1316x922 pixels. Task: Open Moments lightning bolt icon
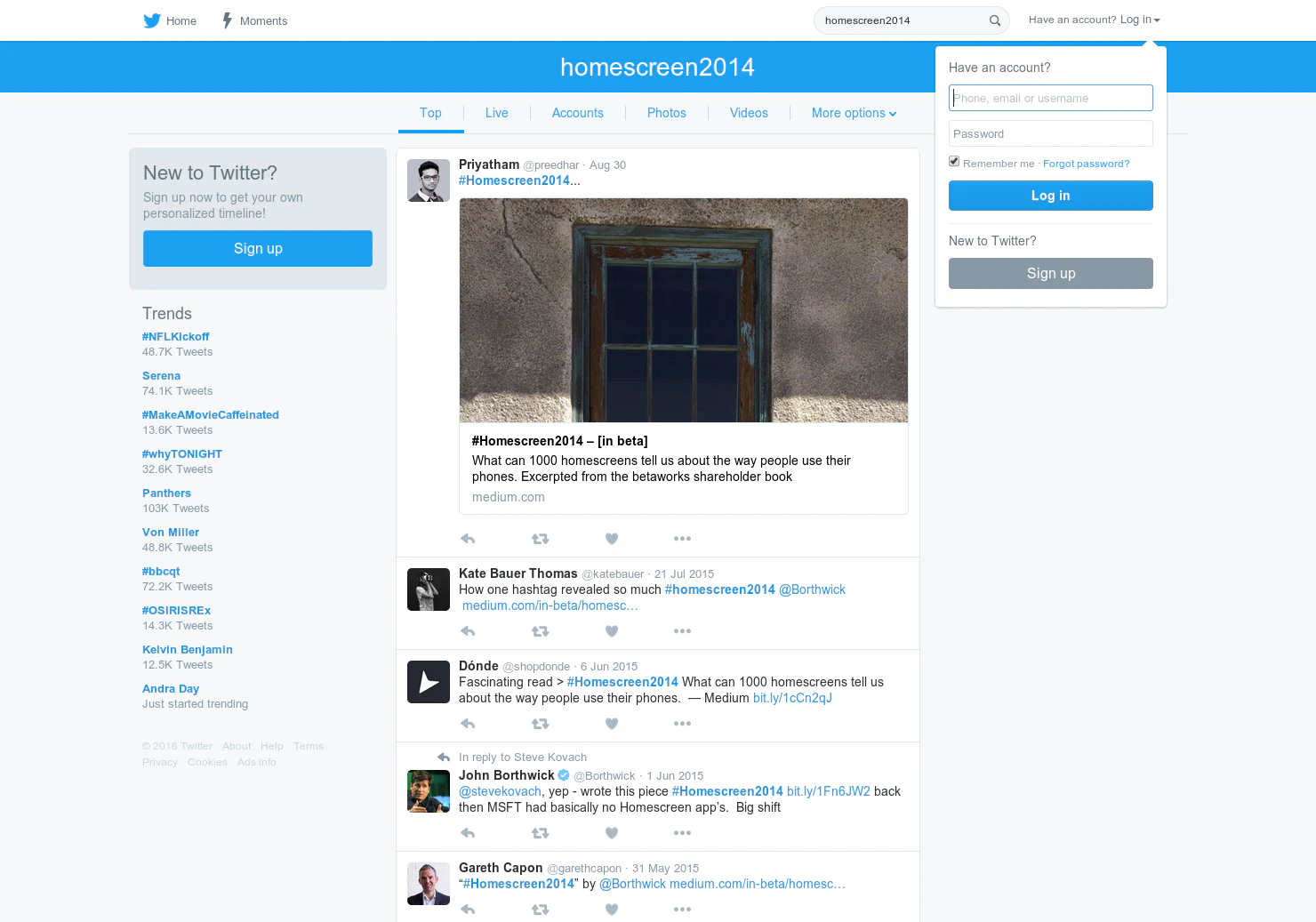point(228,20)
